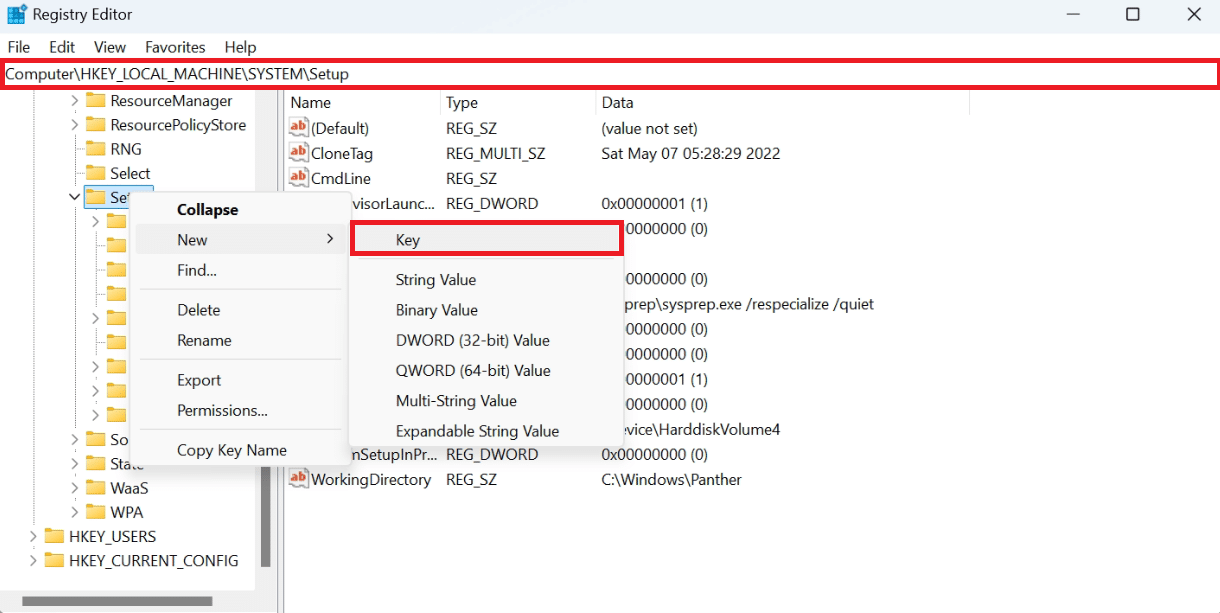
Task: Click the Registry Editor app icon in title bar
Action: coord(16,15)
